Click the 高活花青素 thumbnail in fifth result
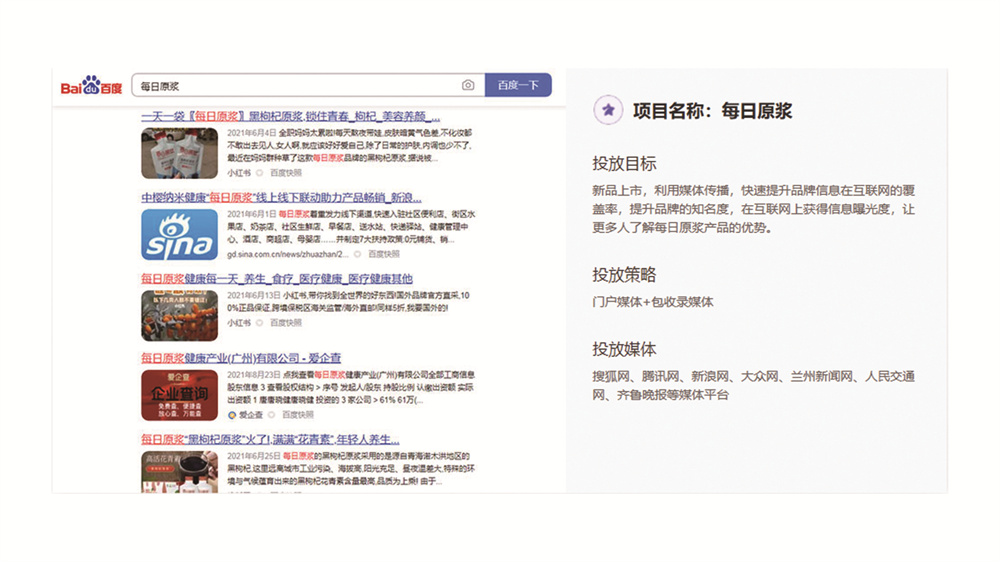This screenshot has height=562, width=1000. pyautogui.click(x=179, y=470)
